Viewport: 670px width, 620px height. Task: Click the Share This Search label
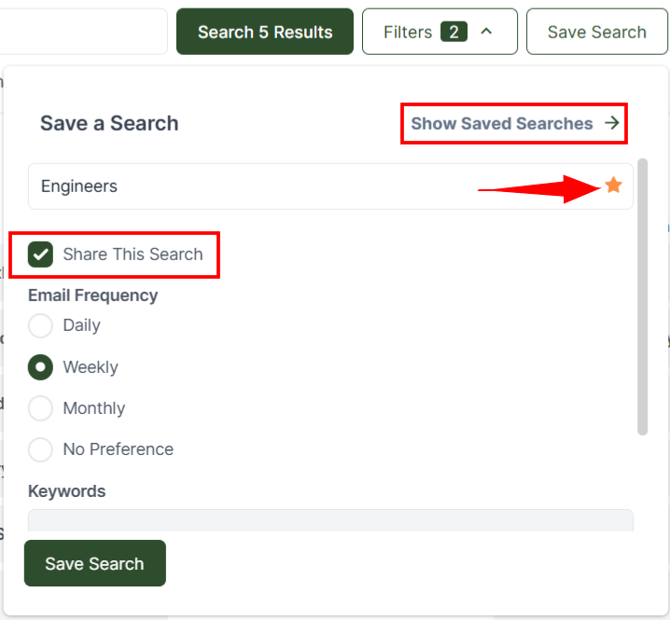133,254
